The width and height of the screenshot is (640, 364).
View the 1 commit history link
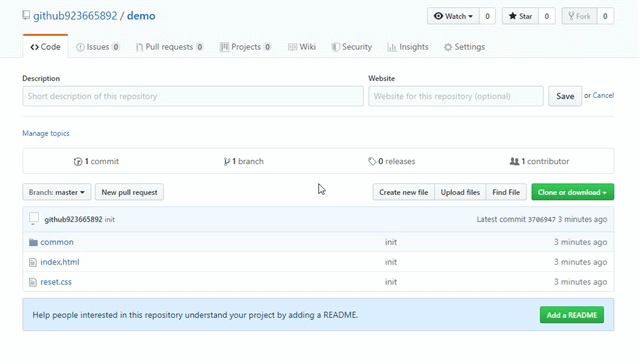point(96,161)
